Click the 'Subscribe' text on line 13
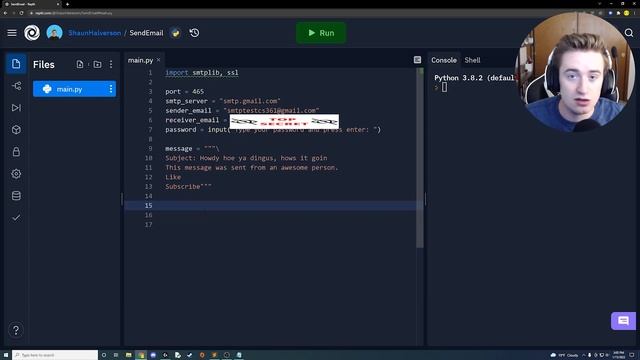This screenshot has width=640, height=360. [182, 187]
